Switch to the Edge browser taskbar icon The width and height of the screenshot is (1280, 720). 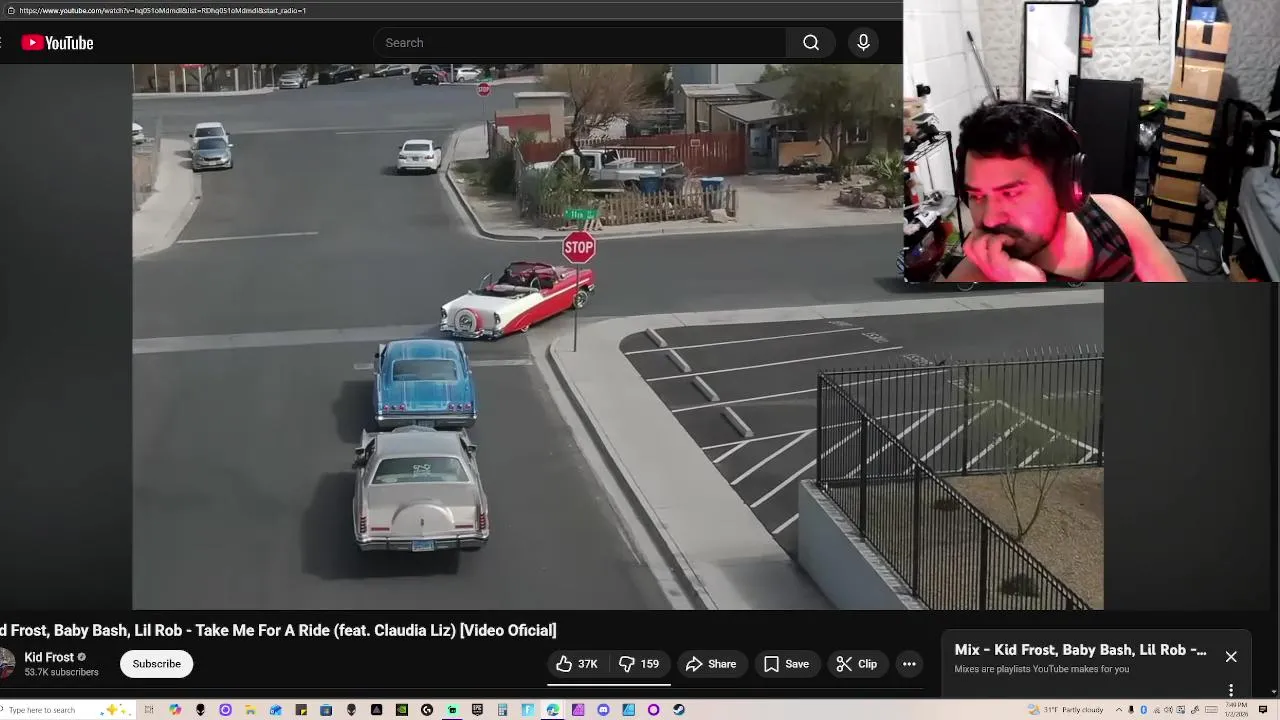552,710
